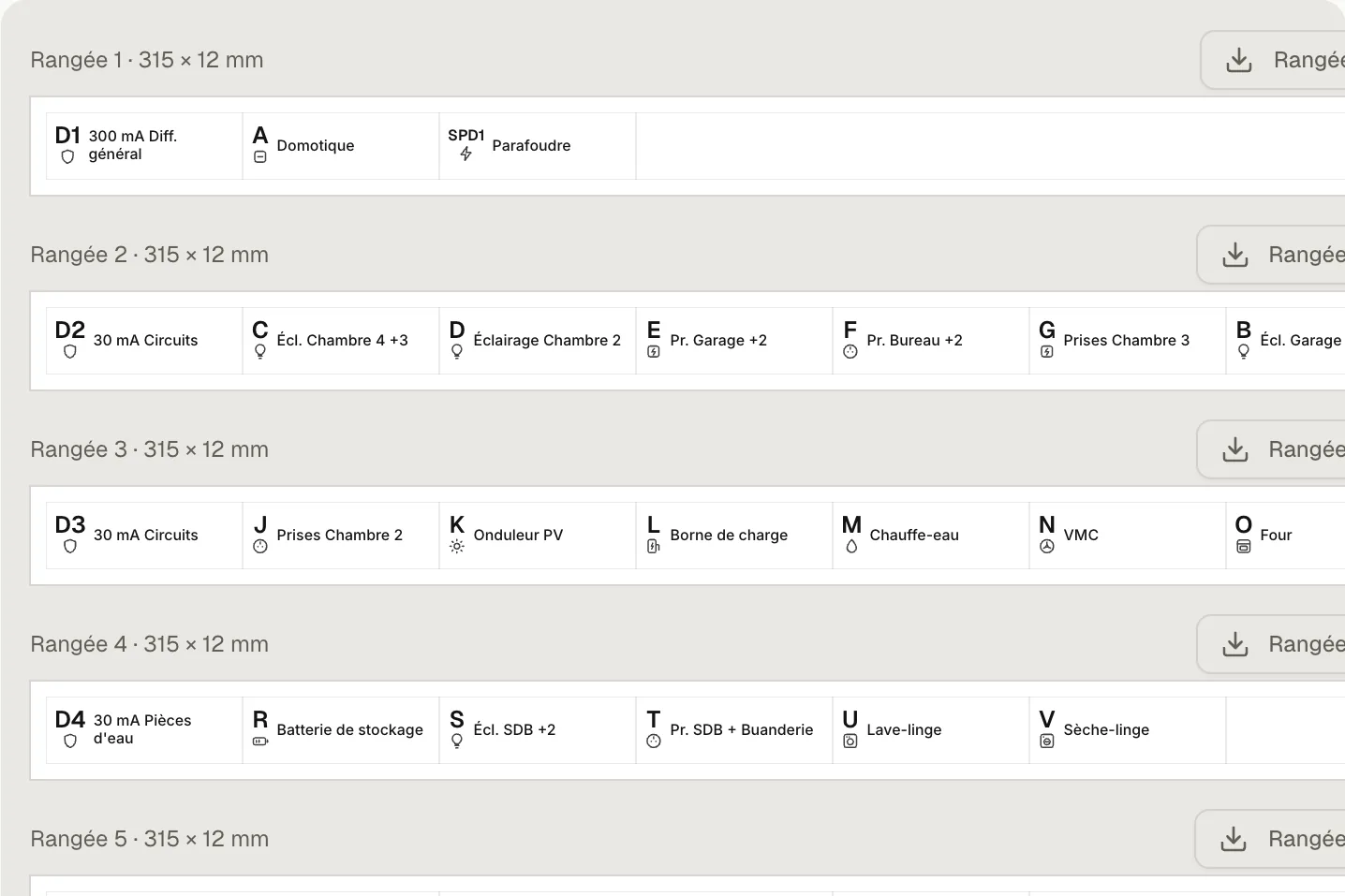Viewport: 1345px width, 896px height.
Task: Click the "30 mA Pièces d'eau" label text
Action: click(x=142, y=729)
